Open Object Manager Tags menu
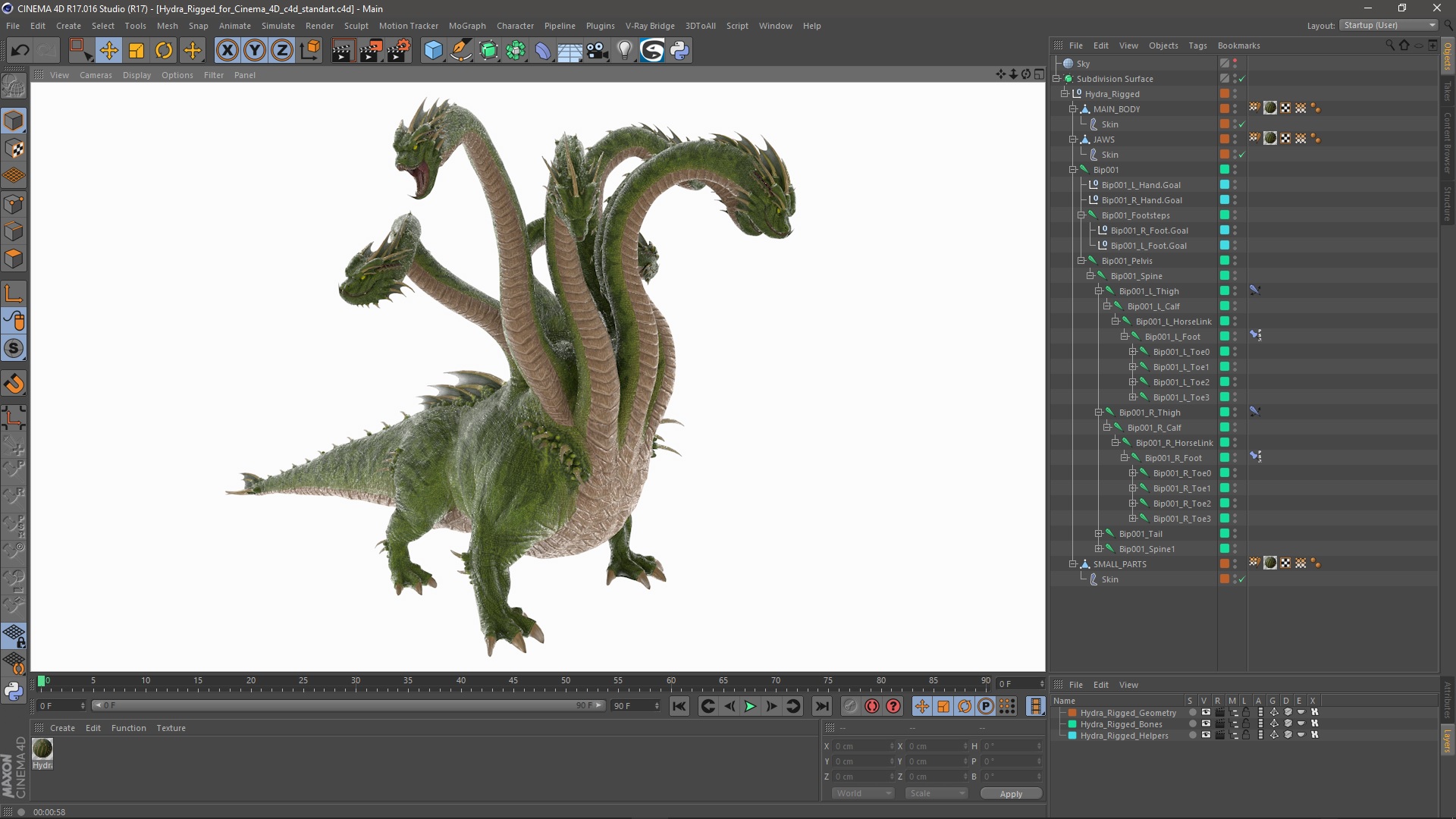 (1197, 45)
